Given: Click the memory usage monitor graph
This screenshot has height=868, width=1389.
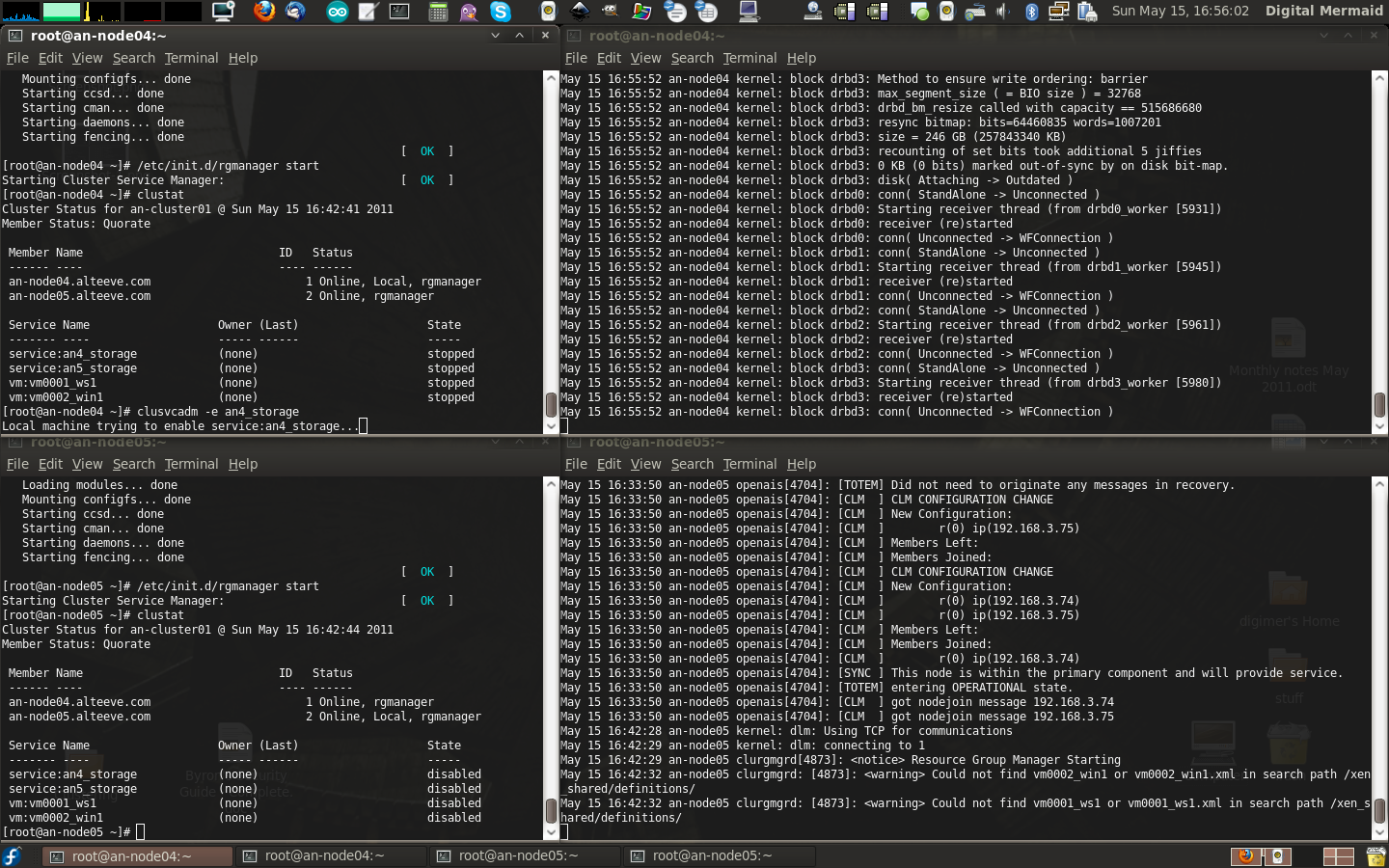Looking at the screenshot, I should (62, 12).
